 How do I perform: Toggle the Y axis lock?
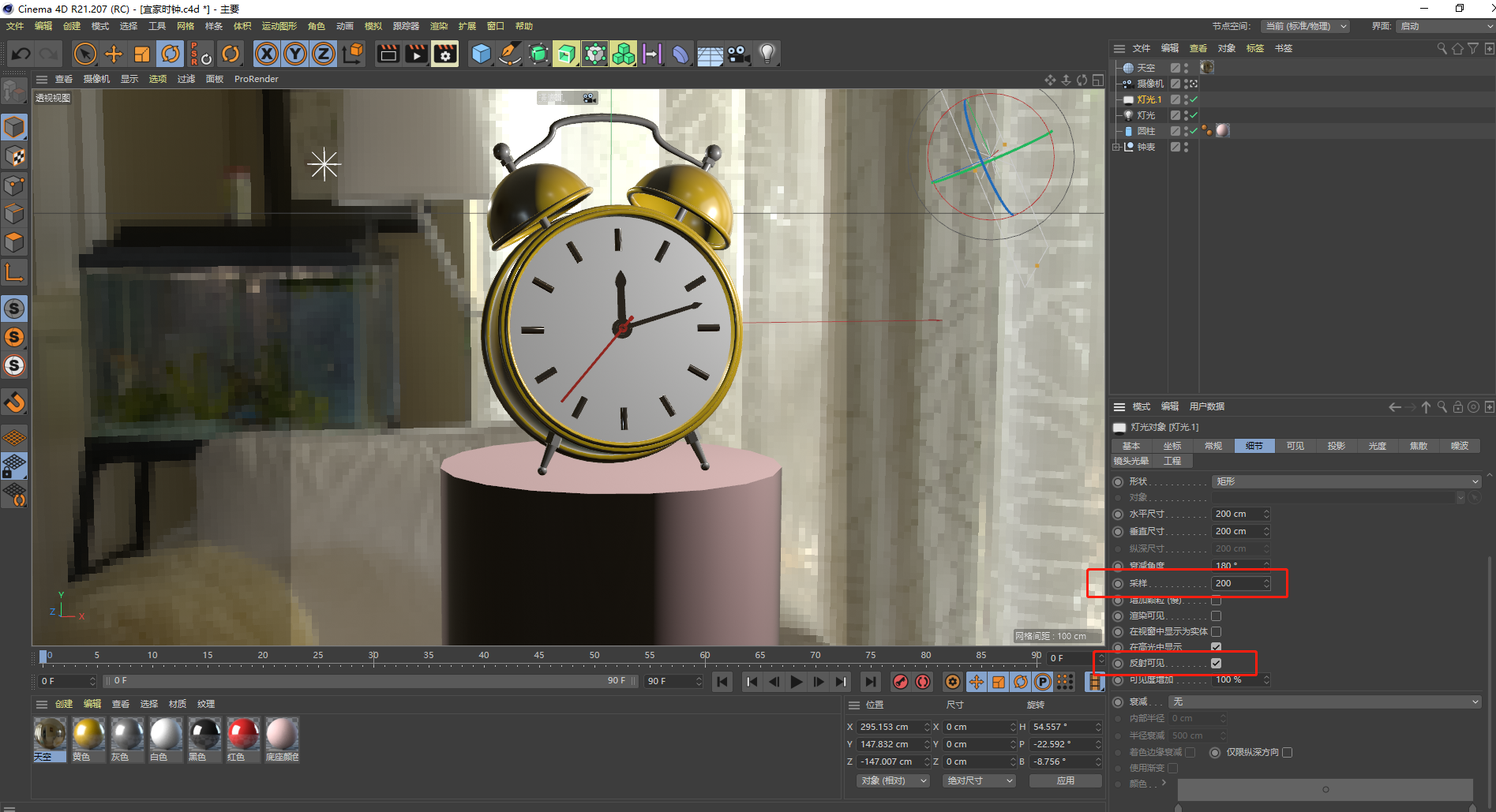(x=295, y=54)
